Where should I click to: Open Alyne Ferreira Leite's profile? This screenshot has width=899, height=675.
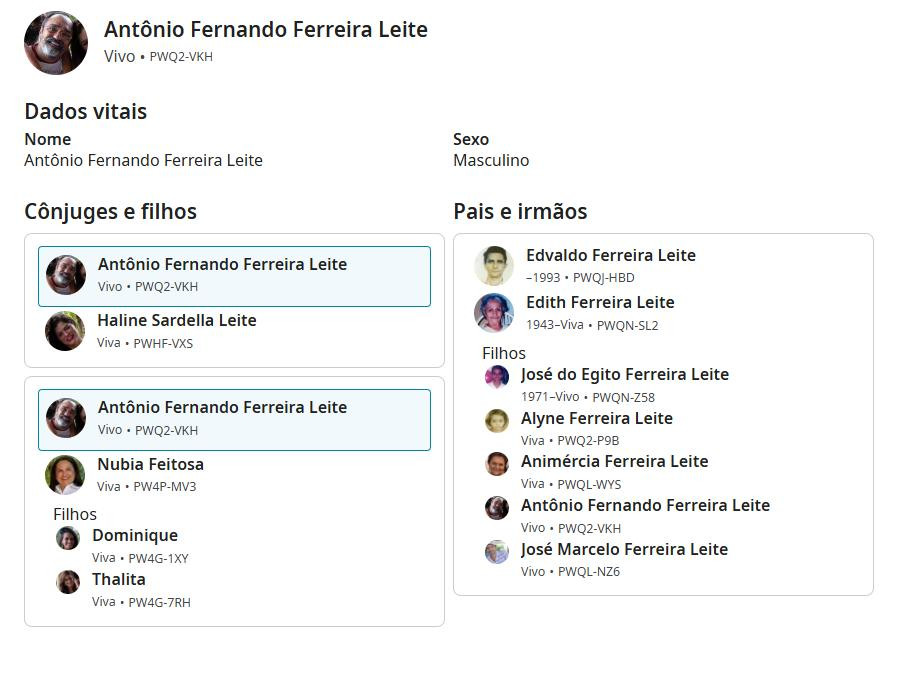(x=597, y=419)
